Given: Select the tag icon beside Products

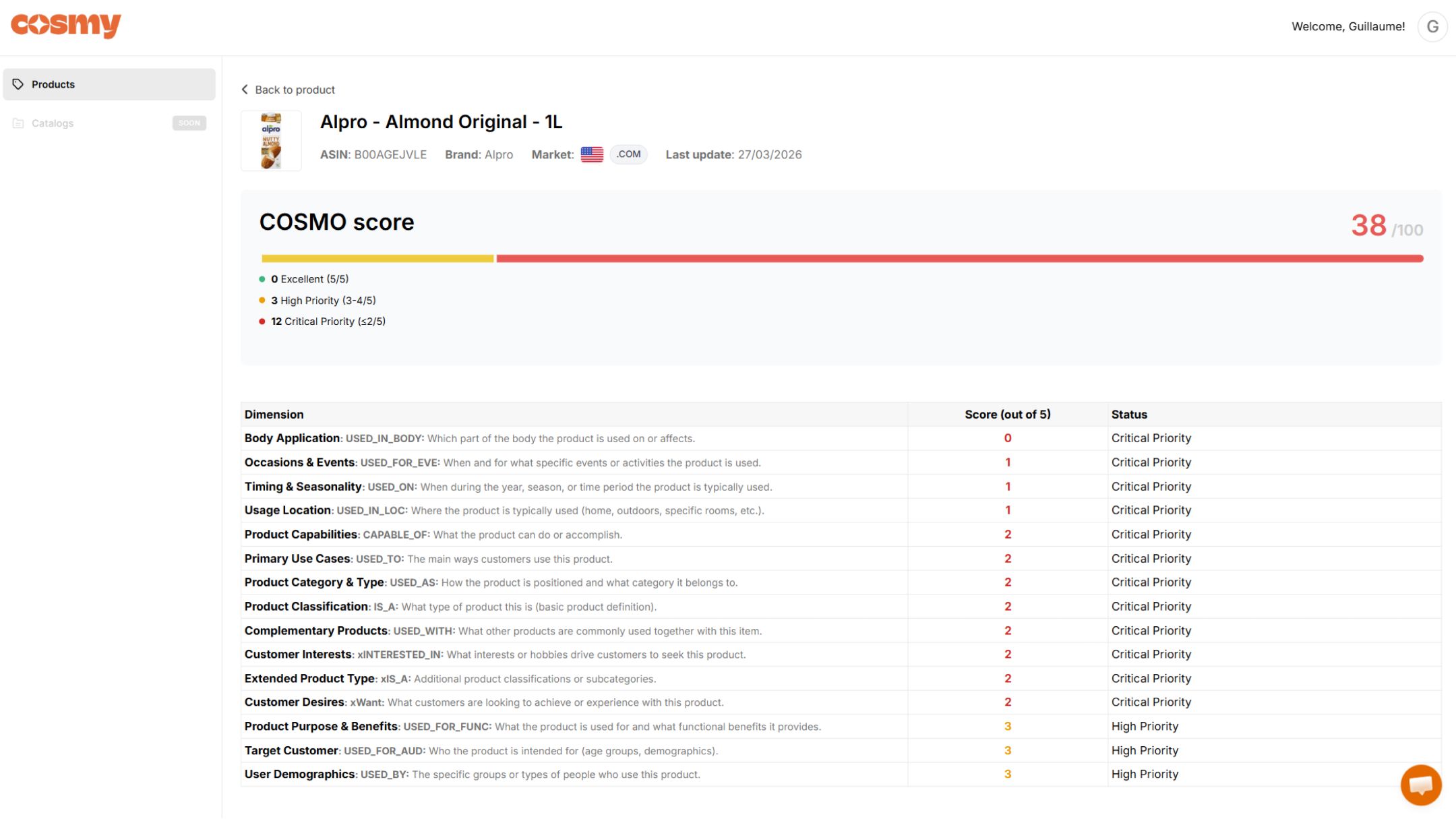Looking at the screenshot, I should 19,84.
